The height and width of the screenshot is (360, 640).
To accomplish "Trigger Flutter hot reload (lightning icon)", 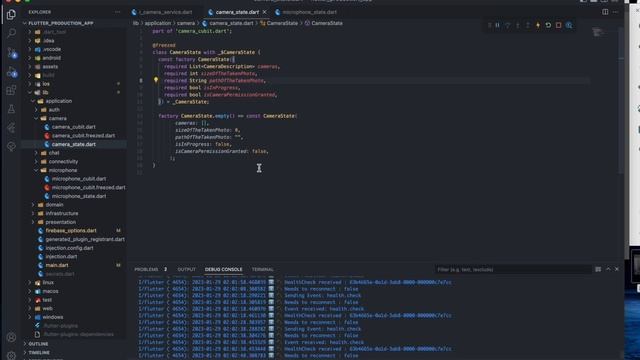I will point(538,25).
